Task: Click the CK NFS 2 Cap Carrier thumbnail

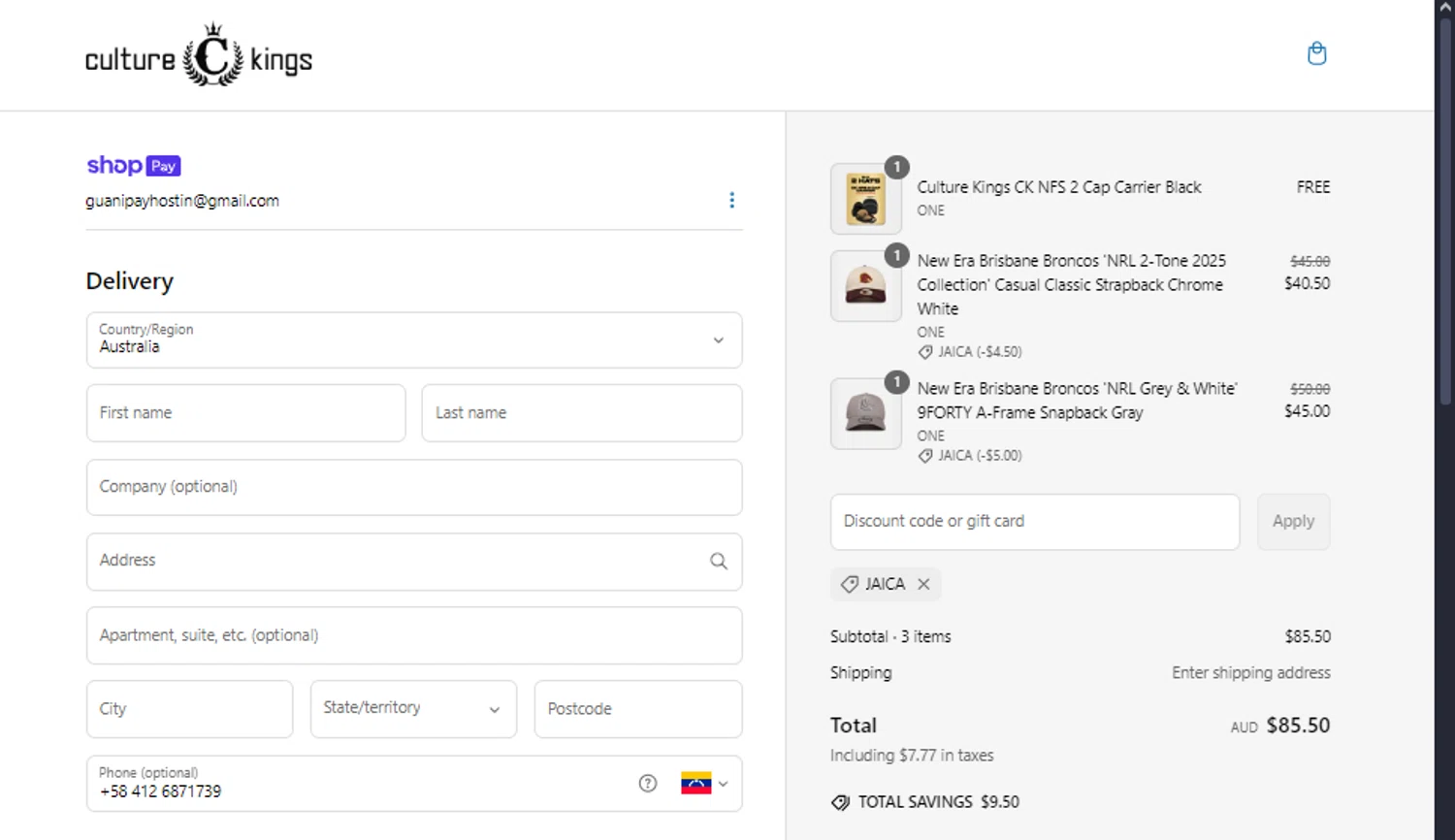Action: pyautogui.click(x=865, y=199)
